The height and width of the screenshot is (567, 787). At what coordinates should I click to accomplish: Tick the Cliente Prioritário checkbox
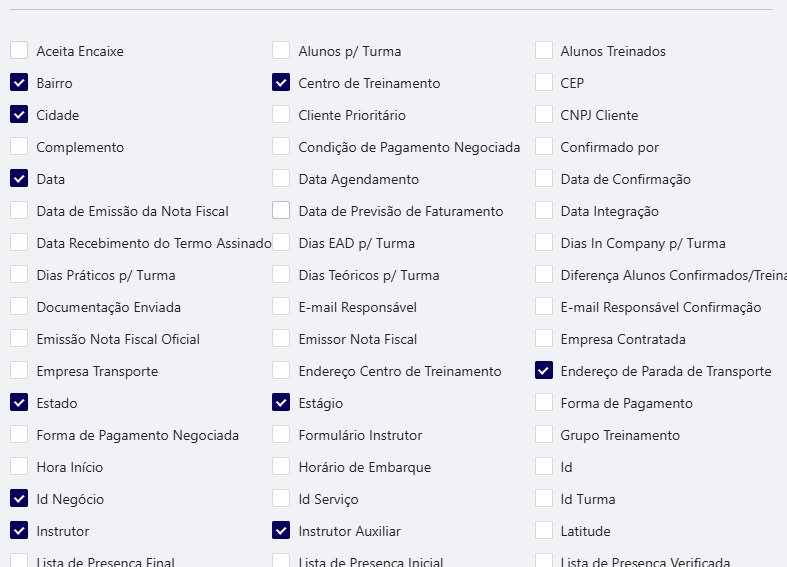(x=281, y=115)
